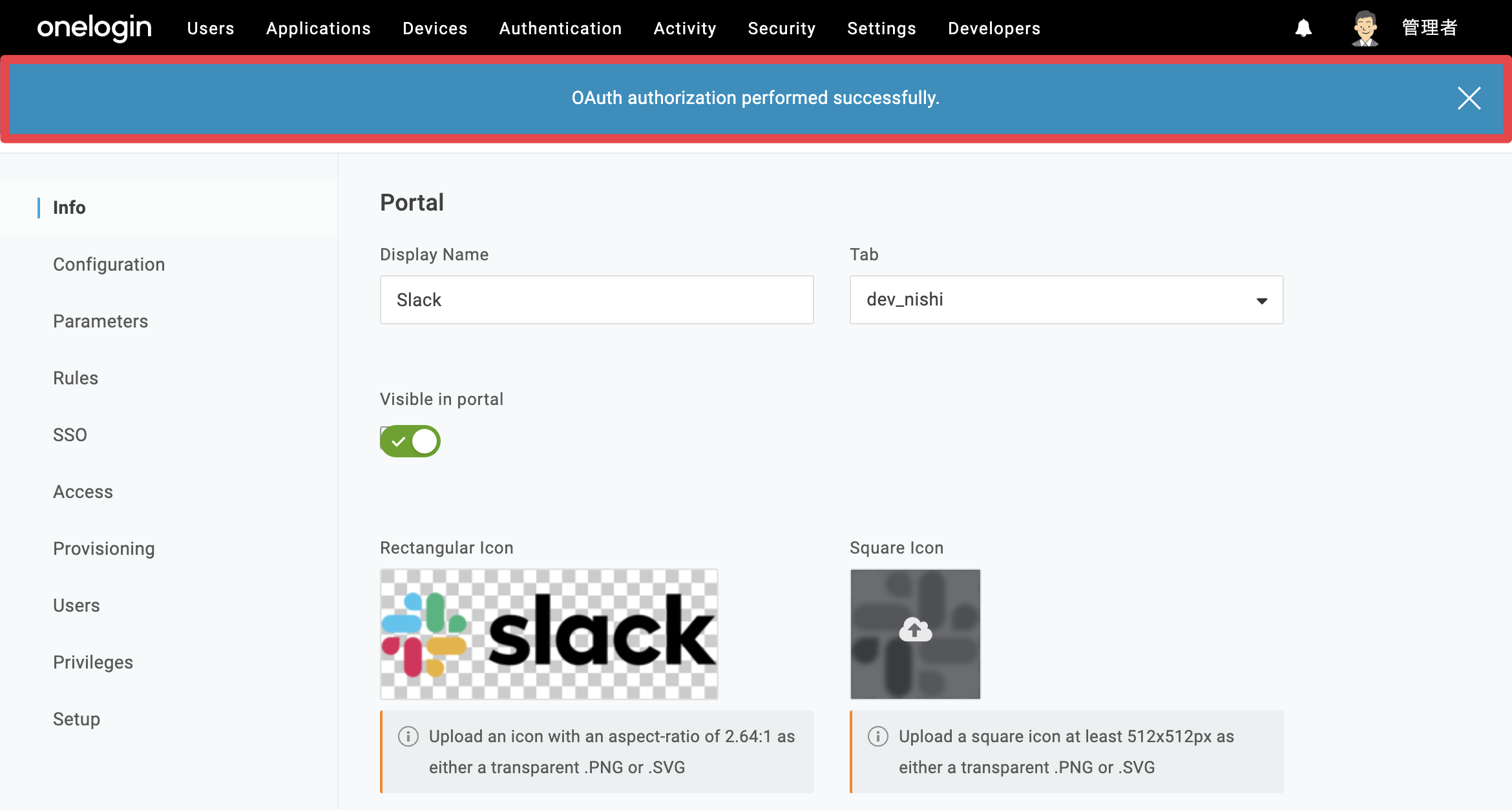Toggle the Visible in portal switch

pyautogui.click(x=410, y=441)
